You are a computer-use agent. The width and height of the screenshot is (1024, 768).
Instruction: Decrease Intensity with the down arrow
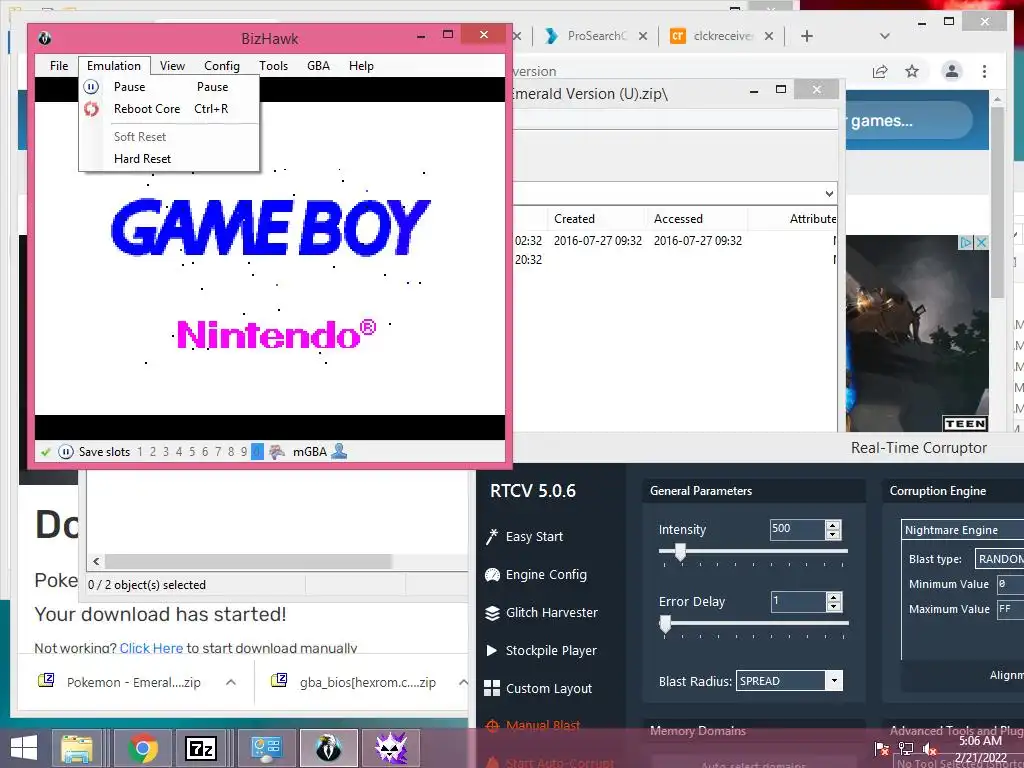pos(833,534)
